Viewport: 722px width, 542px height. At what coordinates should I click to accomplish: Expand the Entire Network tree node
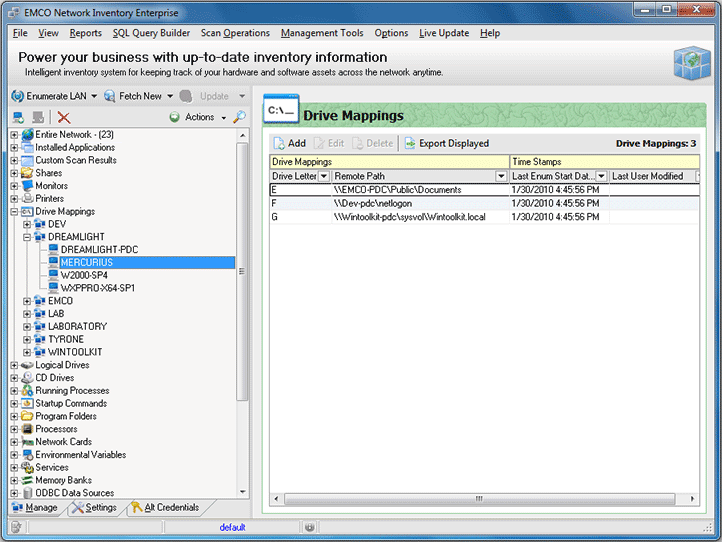point(14,135)
